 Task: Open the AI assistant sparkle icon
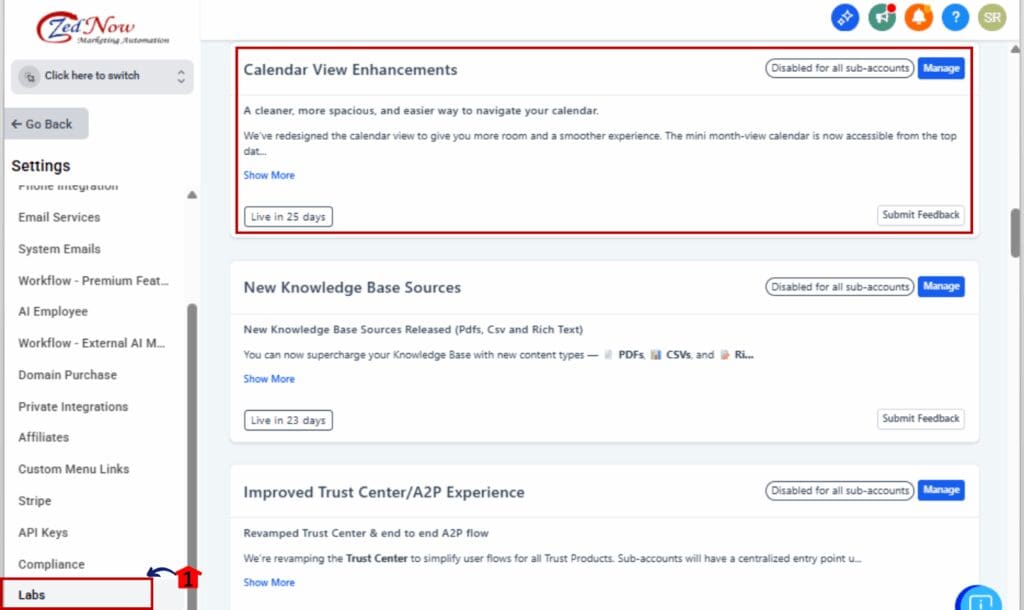[845, 17]
